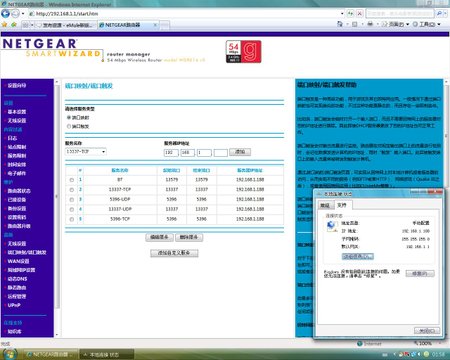The height and width of the screenshot is (360, 450).
Task: Click the network tray icon
Action: coord(413,354)
